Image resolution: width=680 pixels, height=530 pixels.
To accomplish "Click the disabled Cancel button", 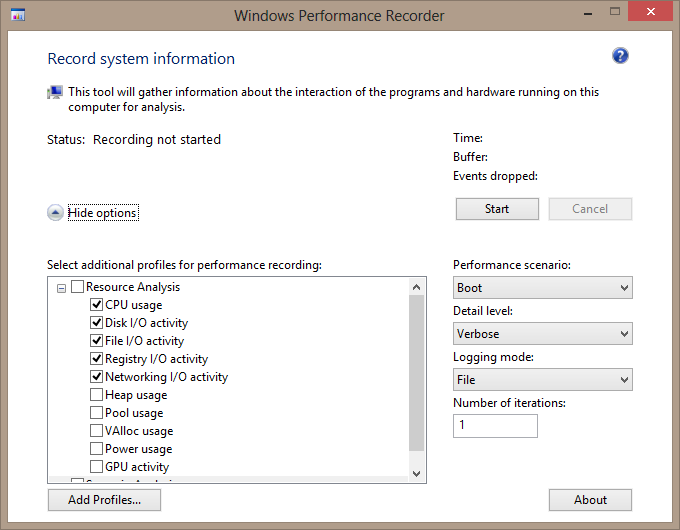I will [590, 209].
